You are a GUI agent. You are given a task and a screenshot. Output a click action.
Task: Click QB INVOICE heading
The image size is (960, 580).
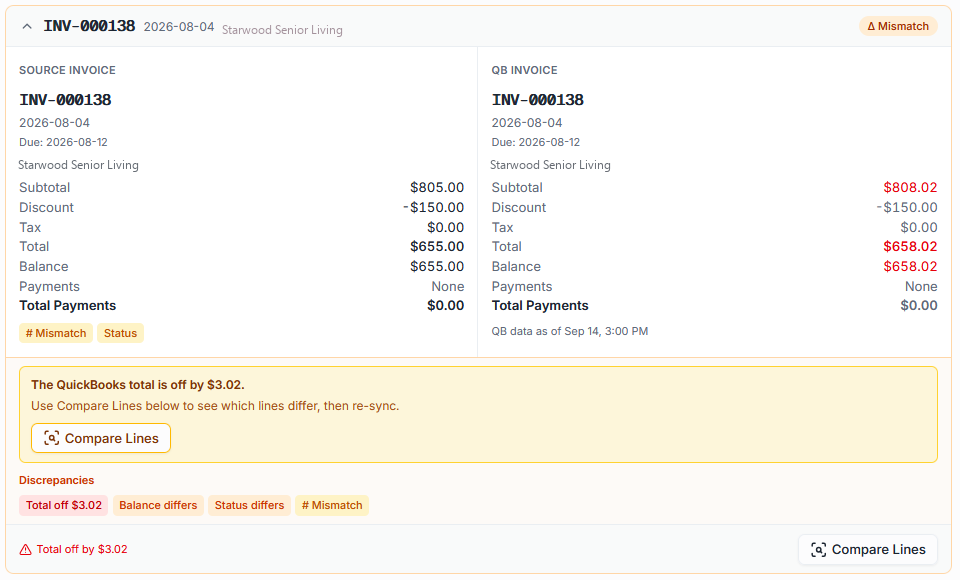point(525,70)
